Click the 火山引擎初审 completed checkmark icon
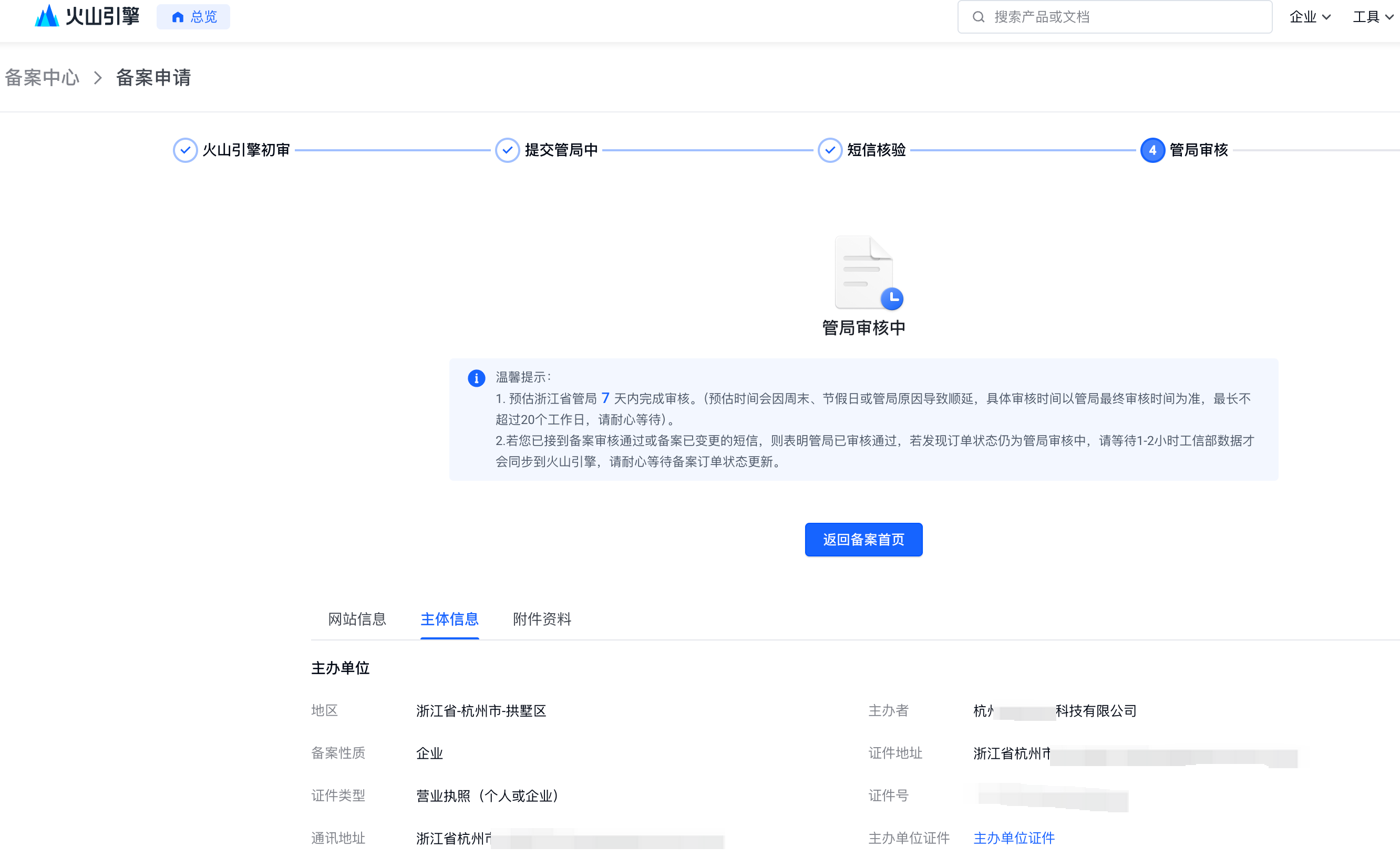Screen dimensions: 1400x868 coord(185,150)
